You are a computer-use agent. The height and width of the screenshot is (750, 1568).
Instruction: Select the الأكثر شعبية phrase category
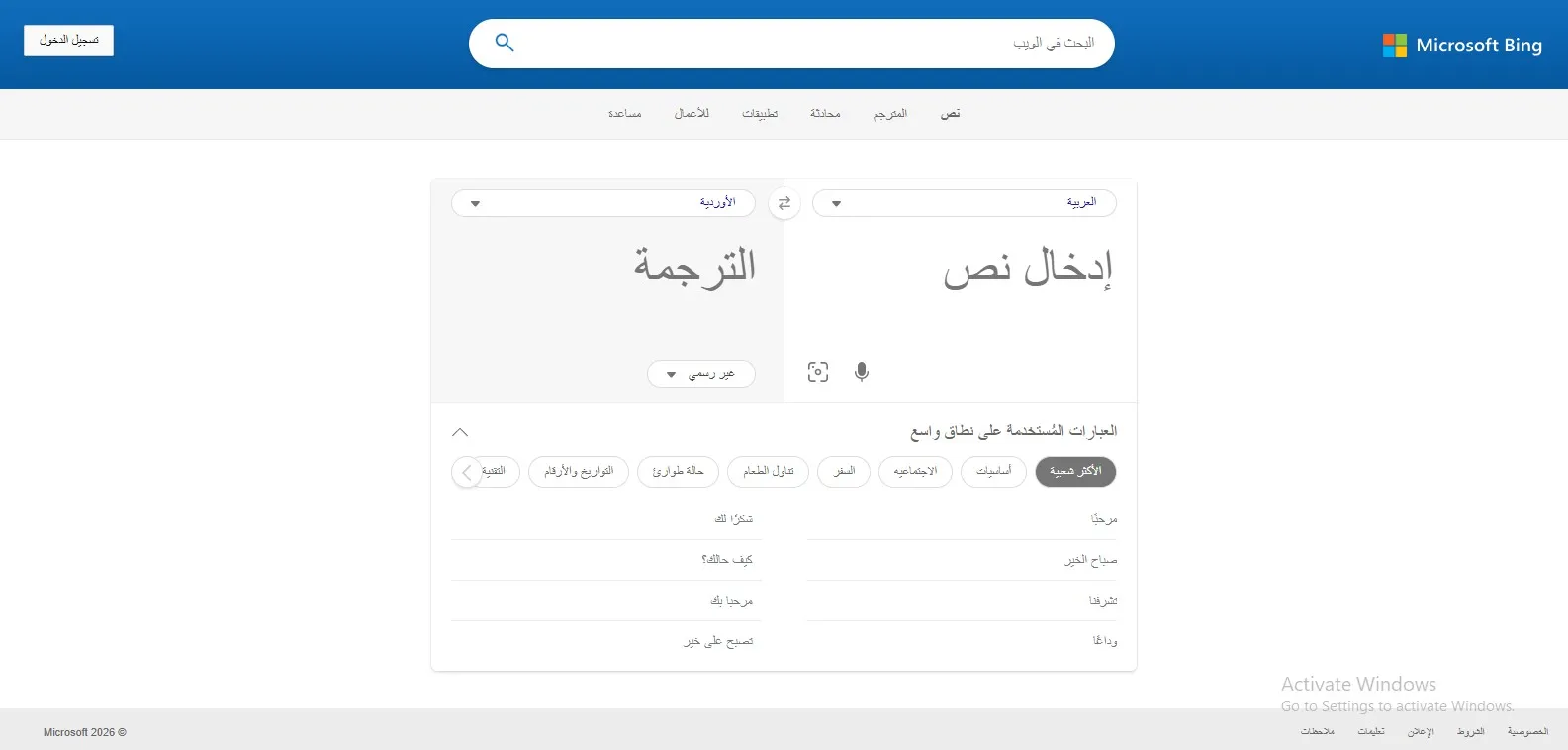1075,472
